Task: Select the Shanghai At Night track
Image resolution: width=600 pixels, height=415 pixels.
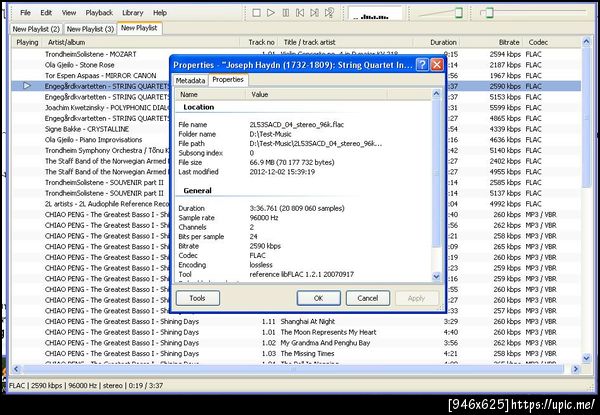Action: click(x=295, y=322)
